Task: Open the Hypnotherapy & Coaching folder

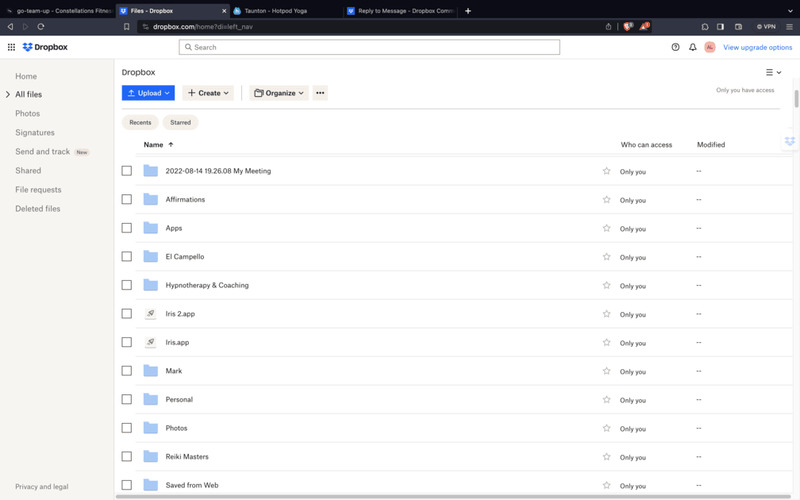Action: [207, 285]
